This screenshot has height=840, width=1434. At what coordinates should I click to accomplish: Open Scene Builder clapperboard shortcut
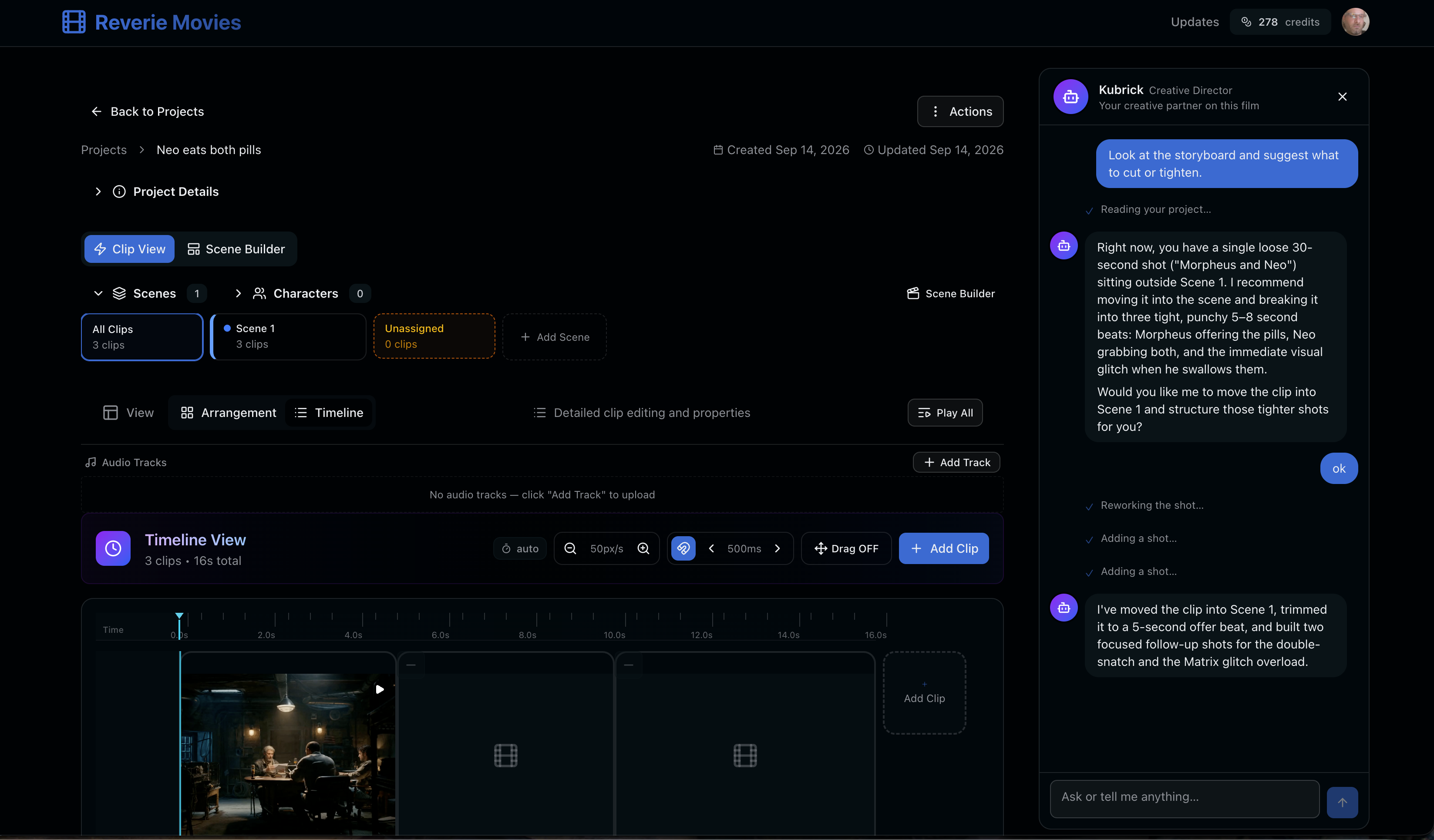pos(950,293)
